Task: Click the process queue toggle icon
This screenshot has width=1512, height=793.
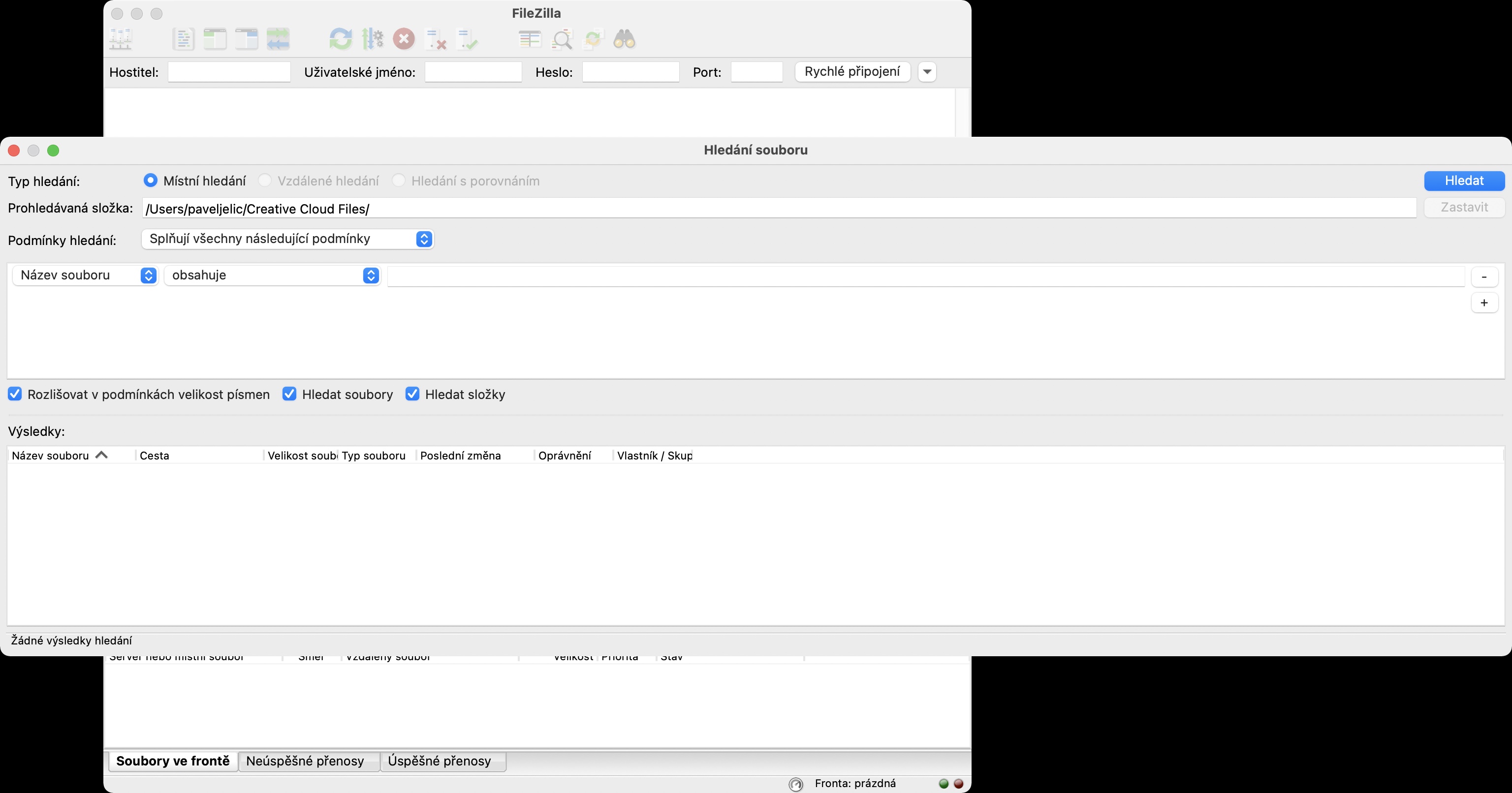Action: 372,39
